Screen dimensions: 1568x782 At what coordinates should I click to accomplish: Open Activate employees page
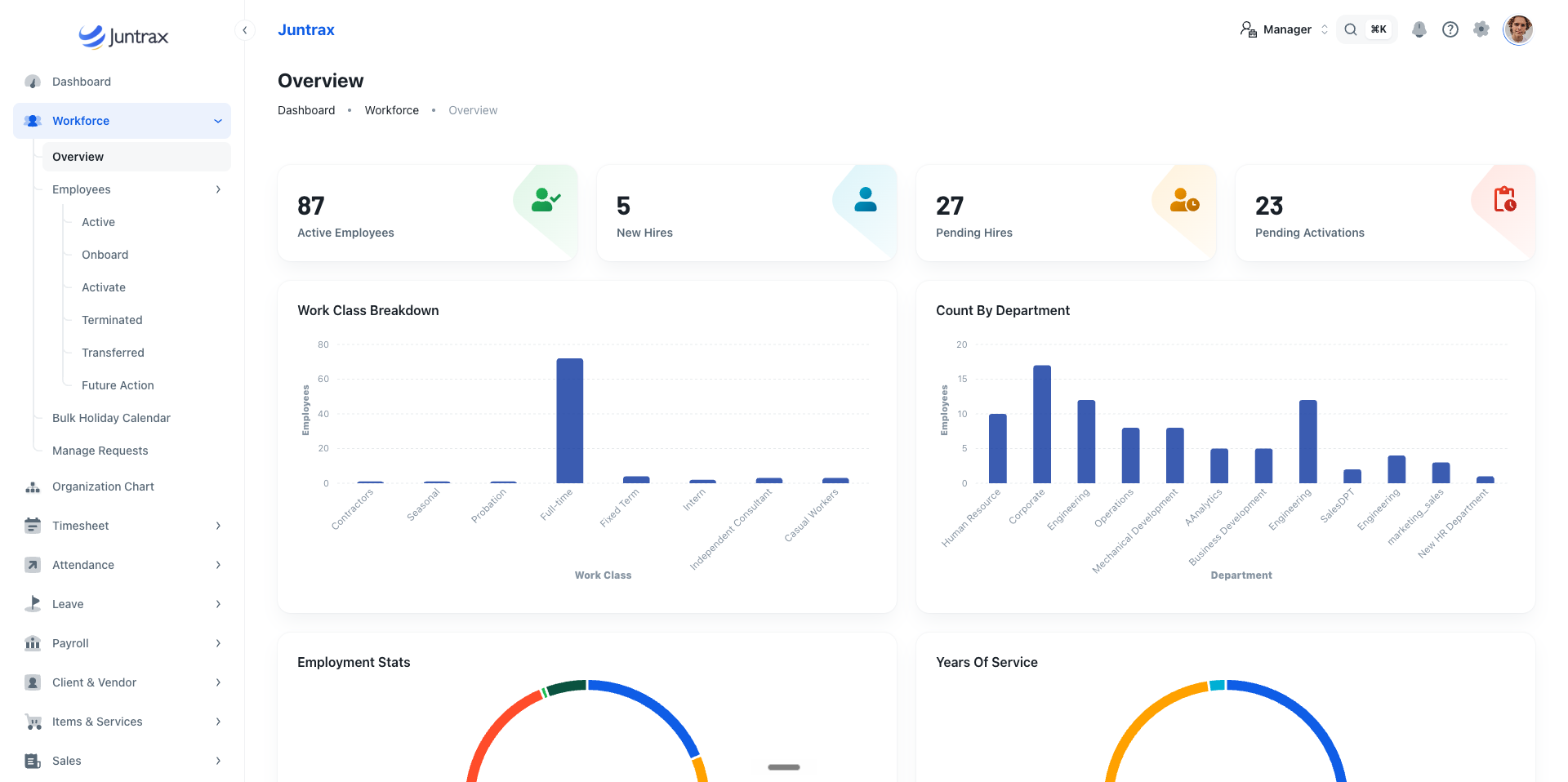point(104,287)
